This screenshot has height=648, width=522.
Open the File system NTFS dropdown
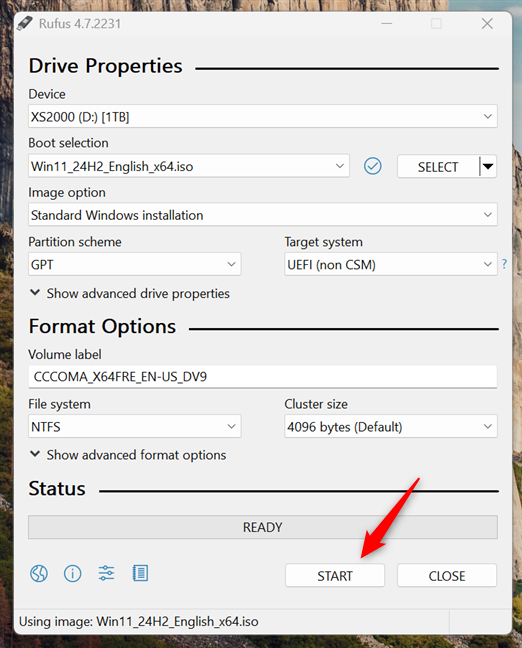(134, 426)
